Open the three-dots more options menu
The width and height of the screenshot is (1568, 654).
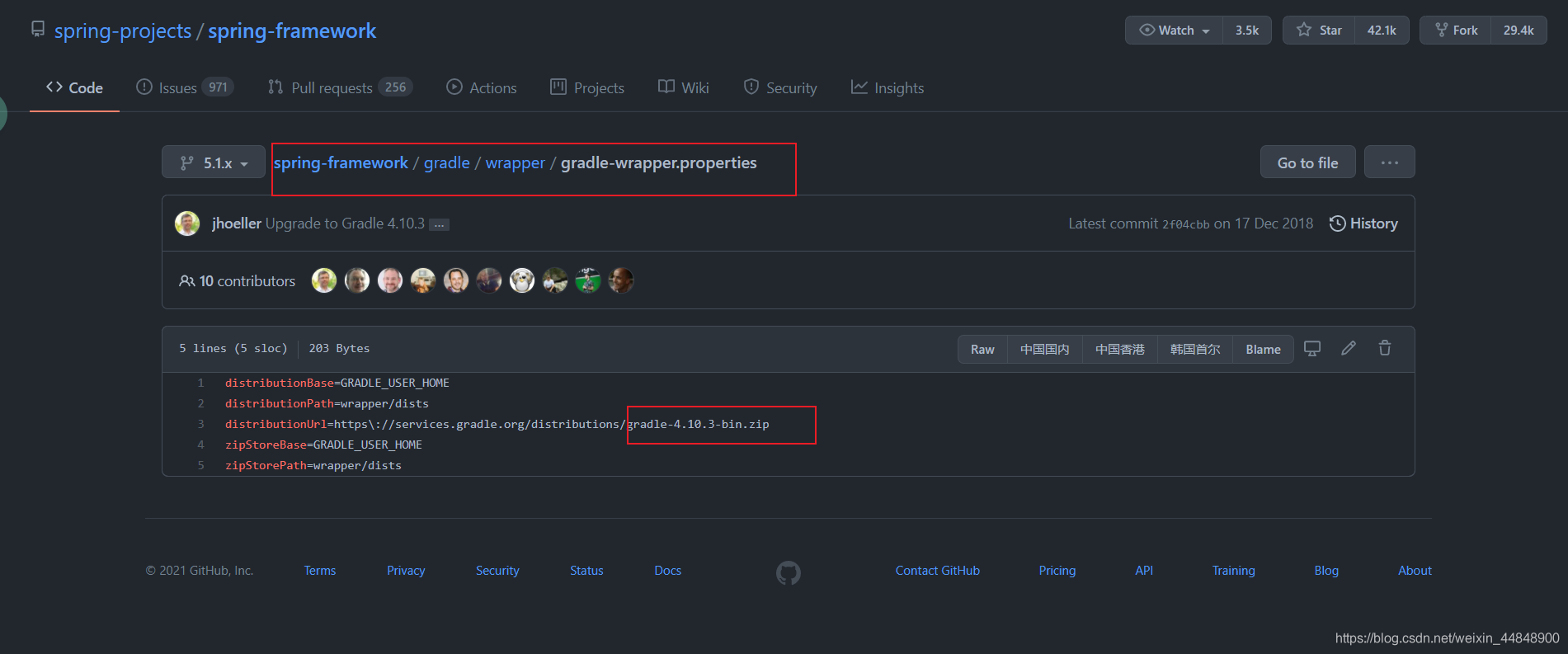pyautogui.click(x=1390, y=162)
